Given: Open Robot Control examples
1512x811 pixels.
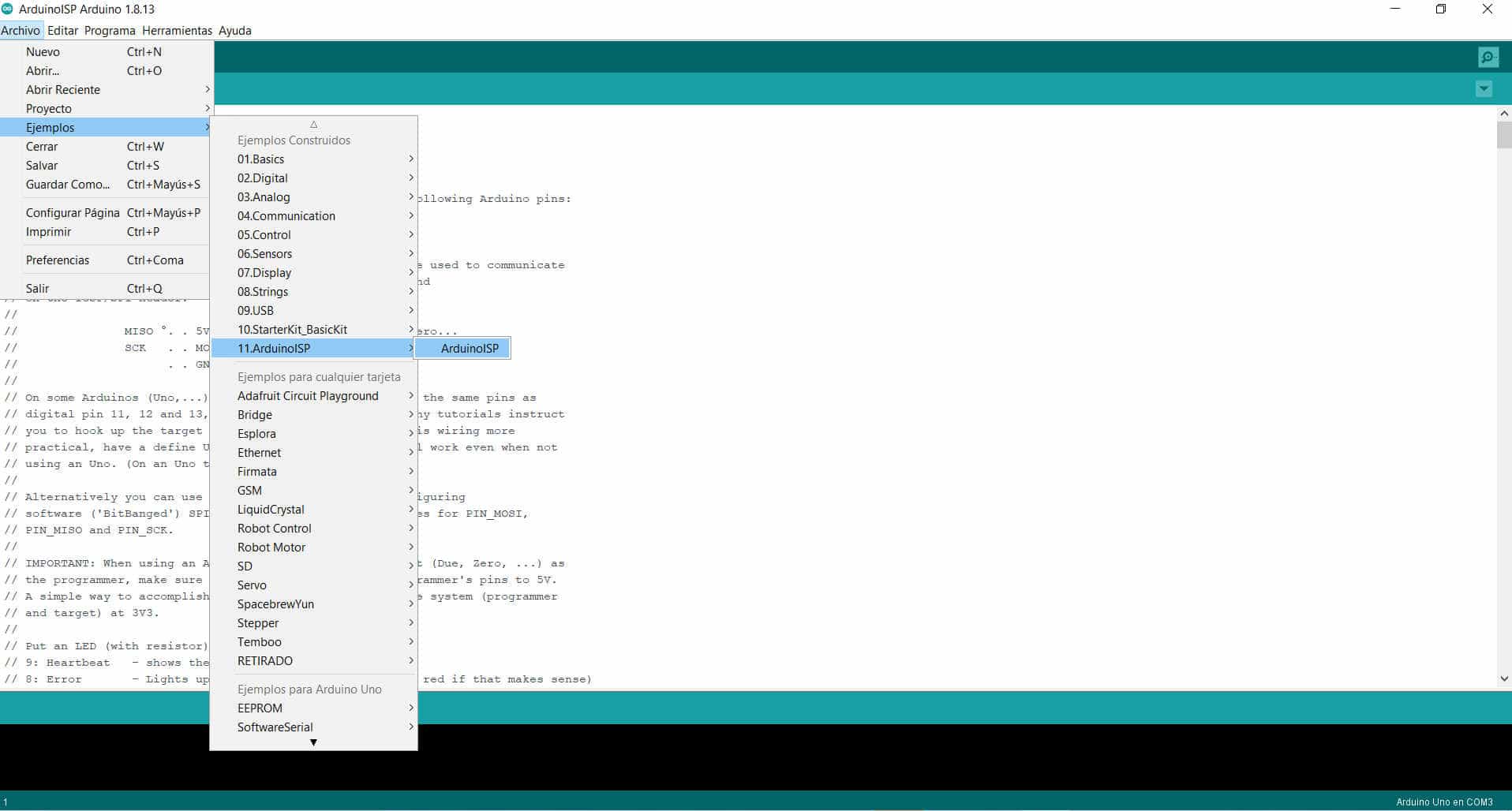Looking at the screenshot, I should pos(313,529).
